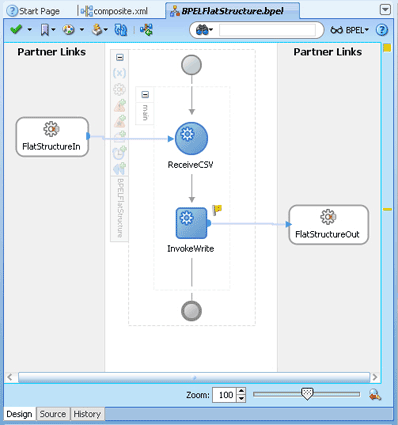Switch to the Design view tab
Screen dimensions: 398x425
(x=19, y=414)
